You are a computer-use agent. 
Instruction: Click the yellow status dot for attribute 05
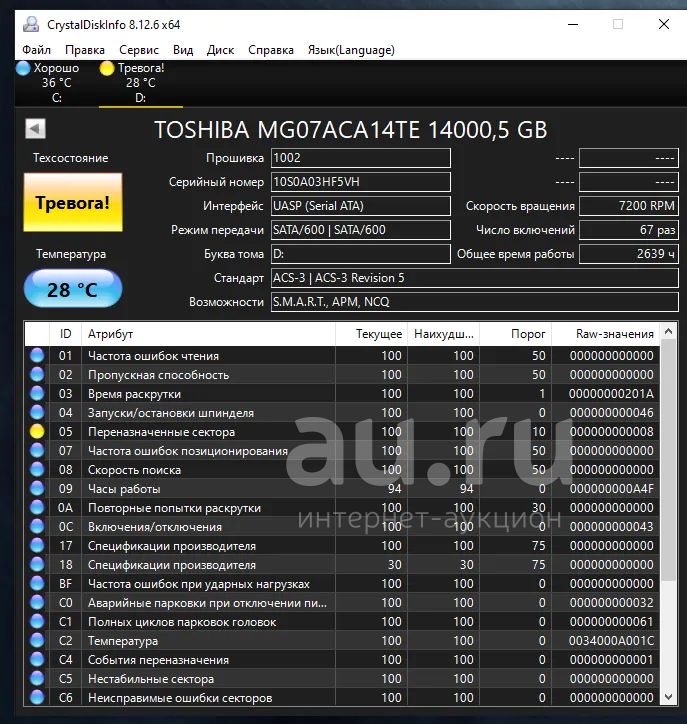pos(37,431)
